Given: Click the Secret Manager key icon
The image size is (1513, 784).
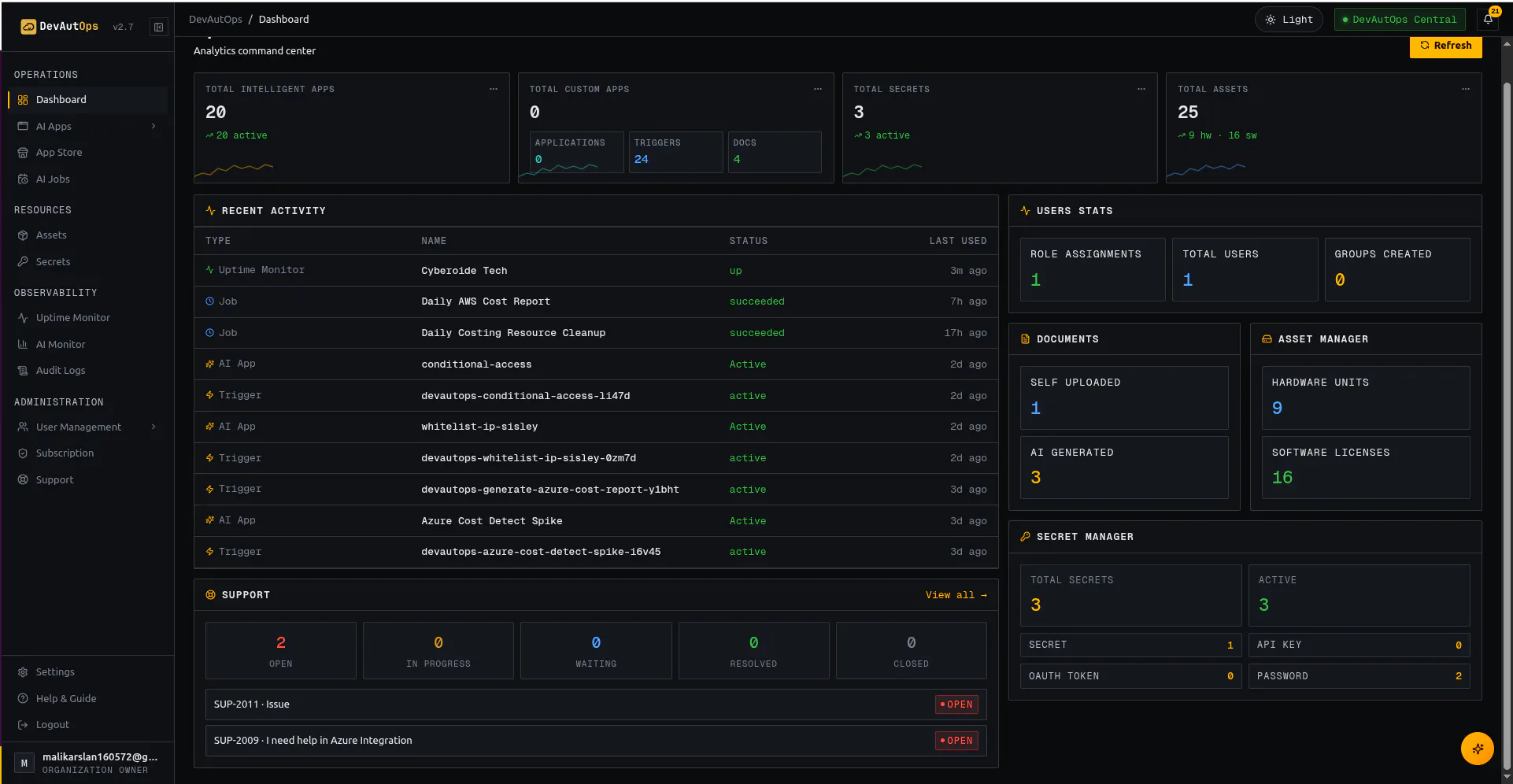Looking at the screenshot, I should pyautogui.click(x=1025, y=537).
